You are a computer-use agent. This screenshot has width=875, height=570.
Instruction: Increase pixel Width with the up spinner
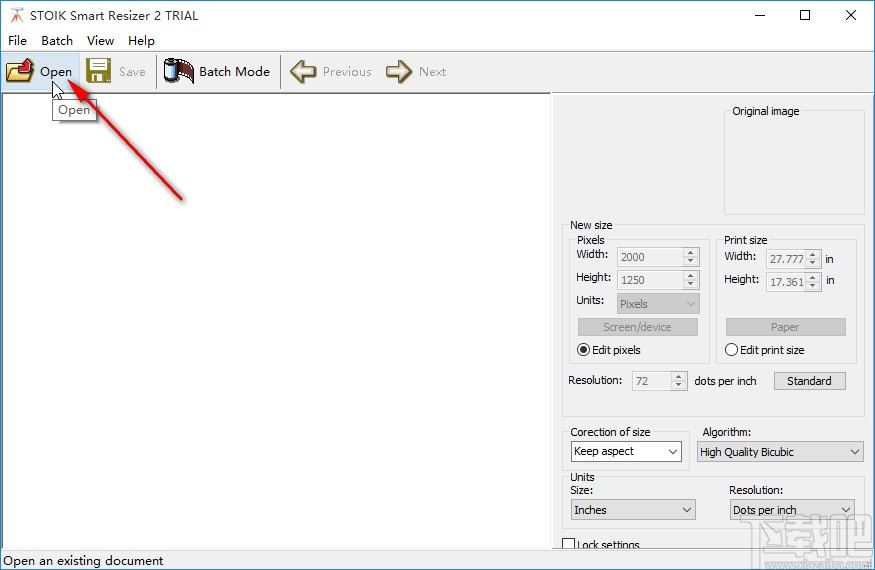[x=691, y=252]
